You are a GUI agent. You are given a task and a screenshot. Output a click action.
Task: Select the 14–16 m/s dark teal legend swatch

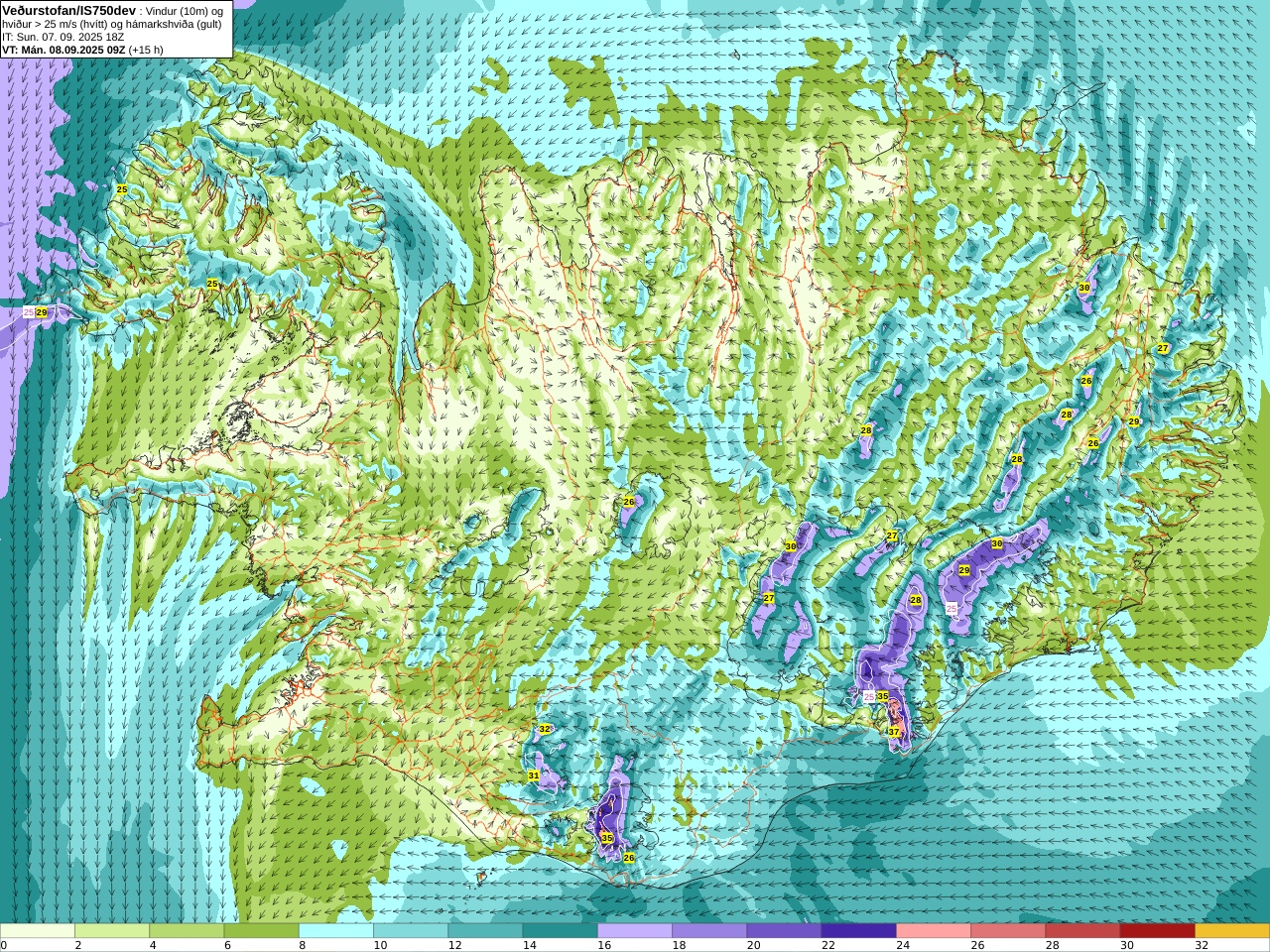(x=560, y=931)
